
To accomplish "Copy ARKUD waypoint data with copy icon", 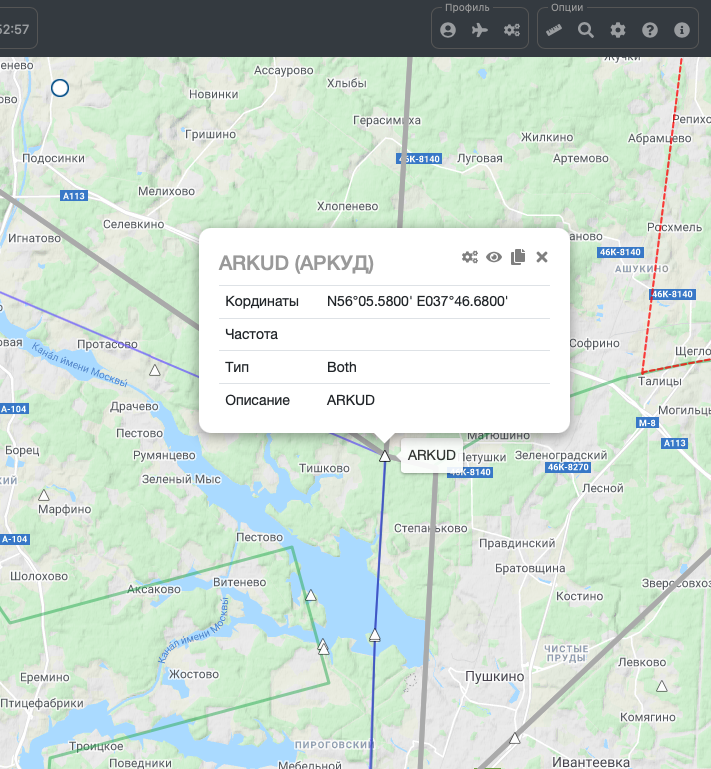I will coord(518,257).
